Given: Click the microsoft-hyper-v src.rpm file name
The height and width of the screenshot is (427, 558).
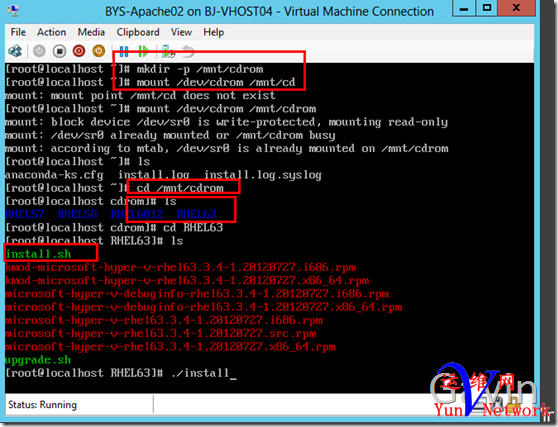Looking at the screenshot, I should point(160,333).
